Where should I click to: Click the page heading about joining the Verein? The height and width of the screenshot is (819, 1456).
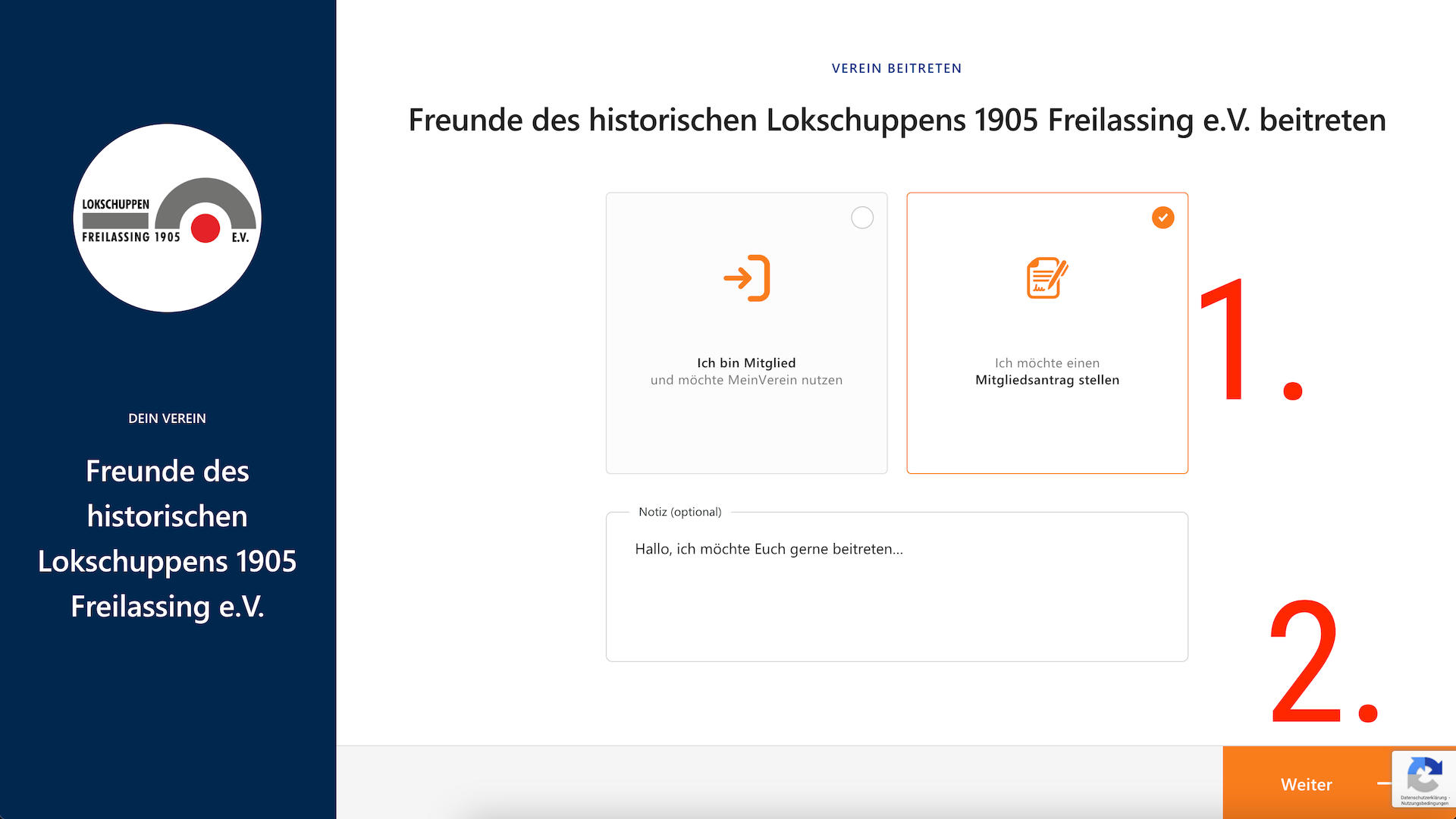point(896,120)
